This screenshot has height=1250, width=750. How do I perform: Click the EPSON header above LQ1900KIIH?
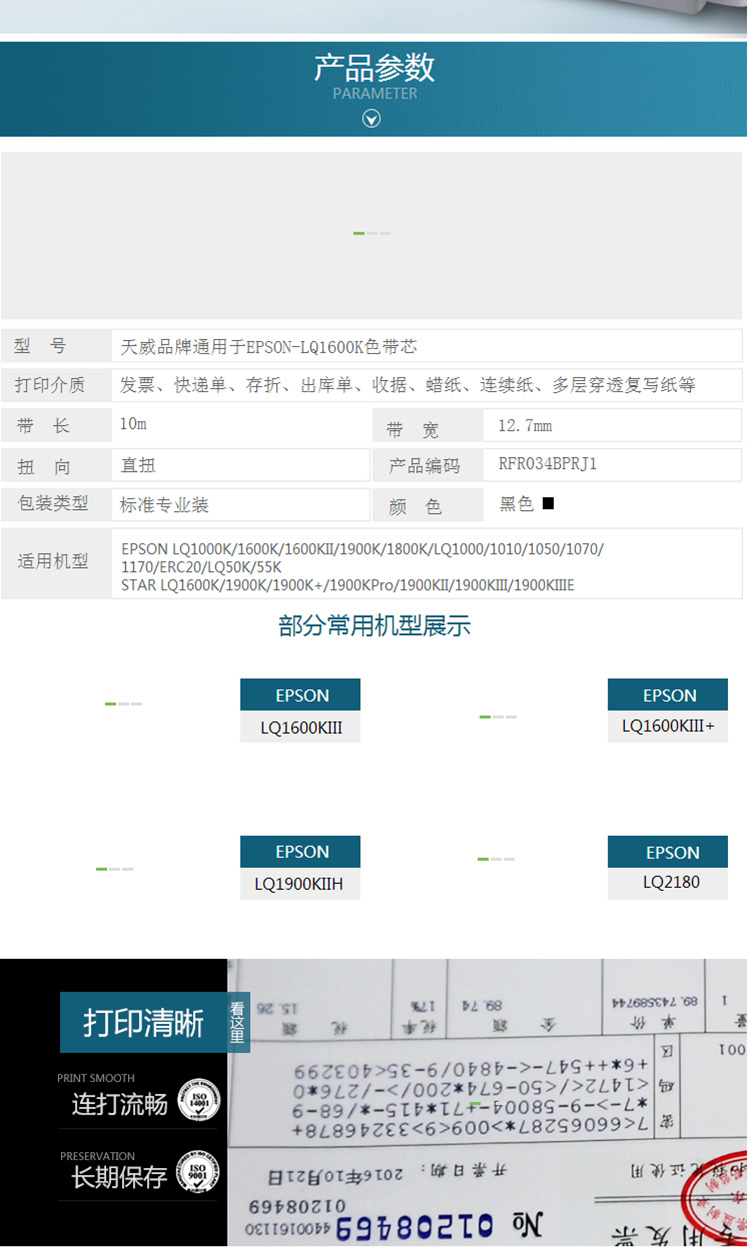301,852
